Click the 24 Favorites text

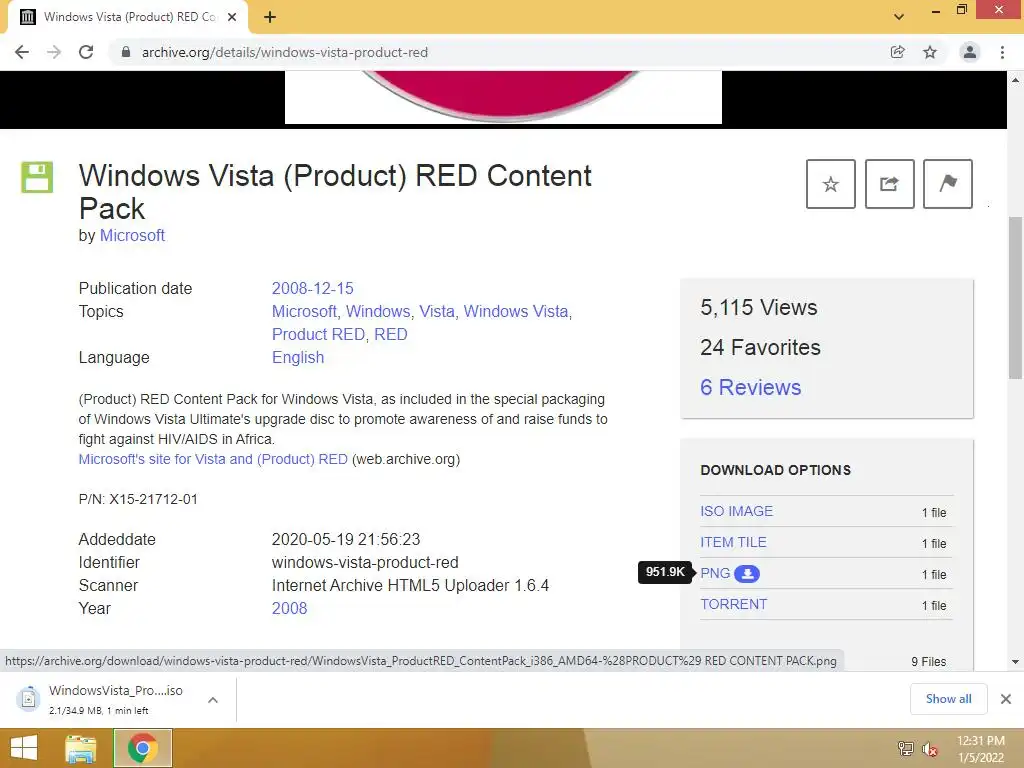pos(760,347)
